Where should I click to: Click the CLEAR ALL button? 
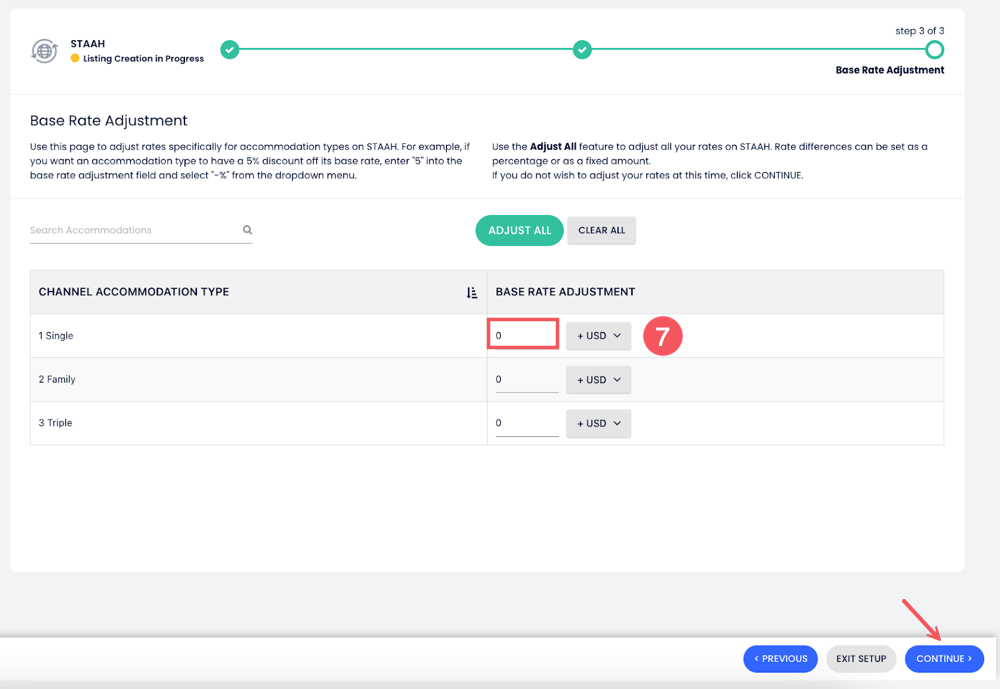point(601,230)
